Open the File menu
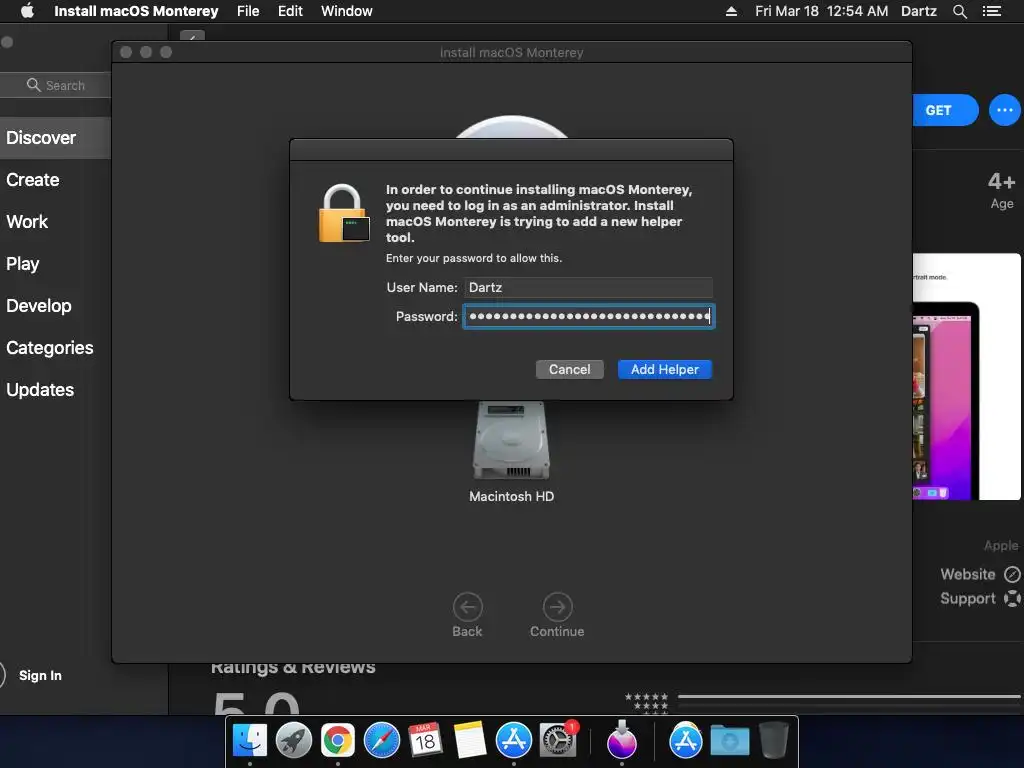1024x768 pixels. 248,11
